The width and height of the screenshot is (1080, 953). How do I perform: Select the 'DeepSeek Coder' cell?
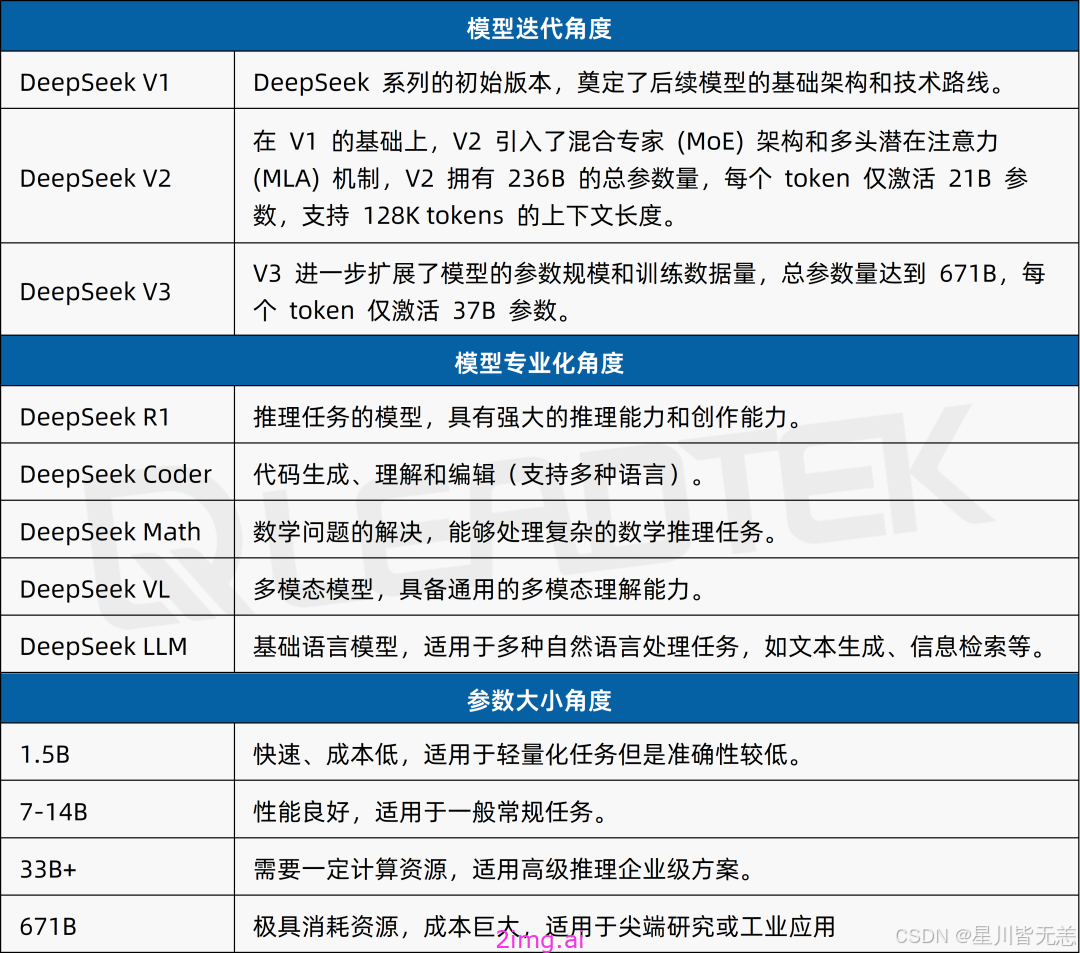point(116,474)
